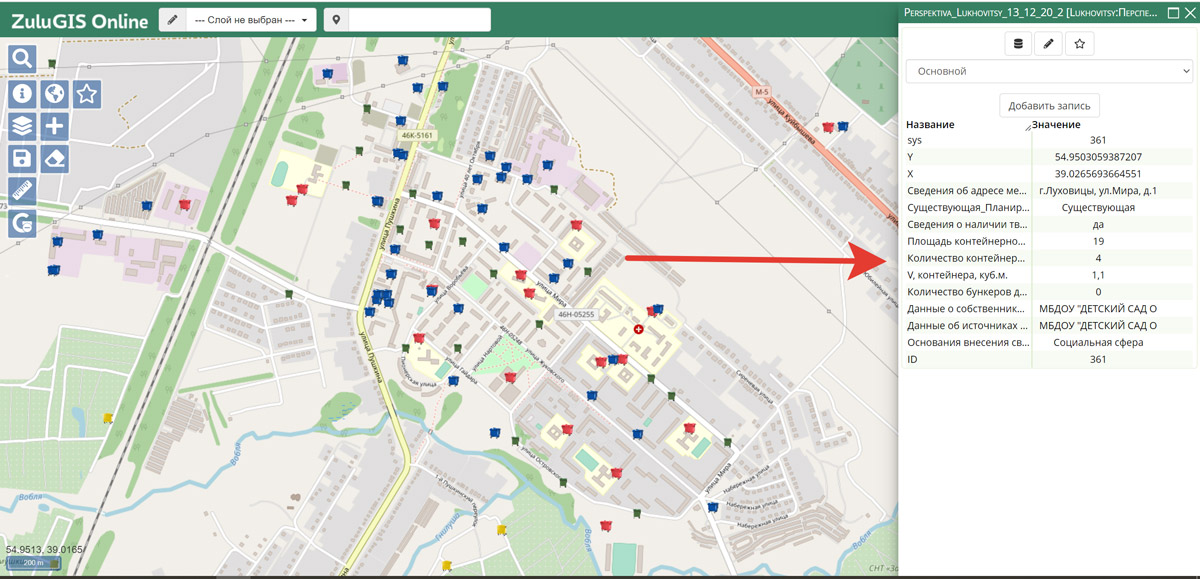
Task: Click the database icon in panel
Action: point(1017,43)
